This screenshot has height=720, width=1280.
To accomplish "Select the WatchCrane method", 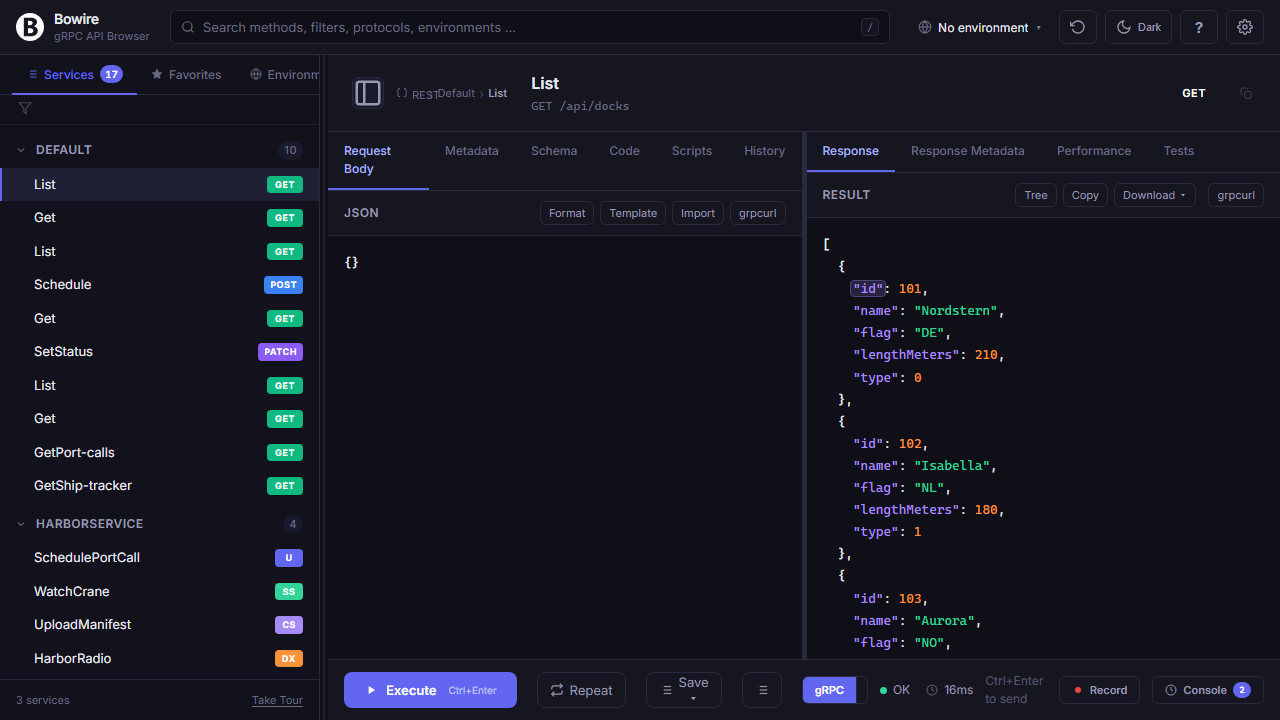I will click(x=160, y=592).
